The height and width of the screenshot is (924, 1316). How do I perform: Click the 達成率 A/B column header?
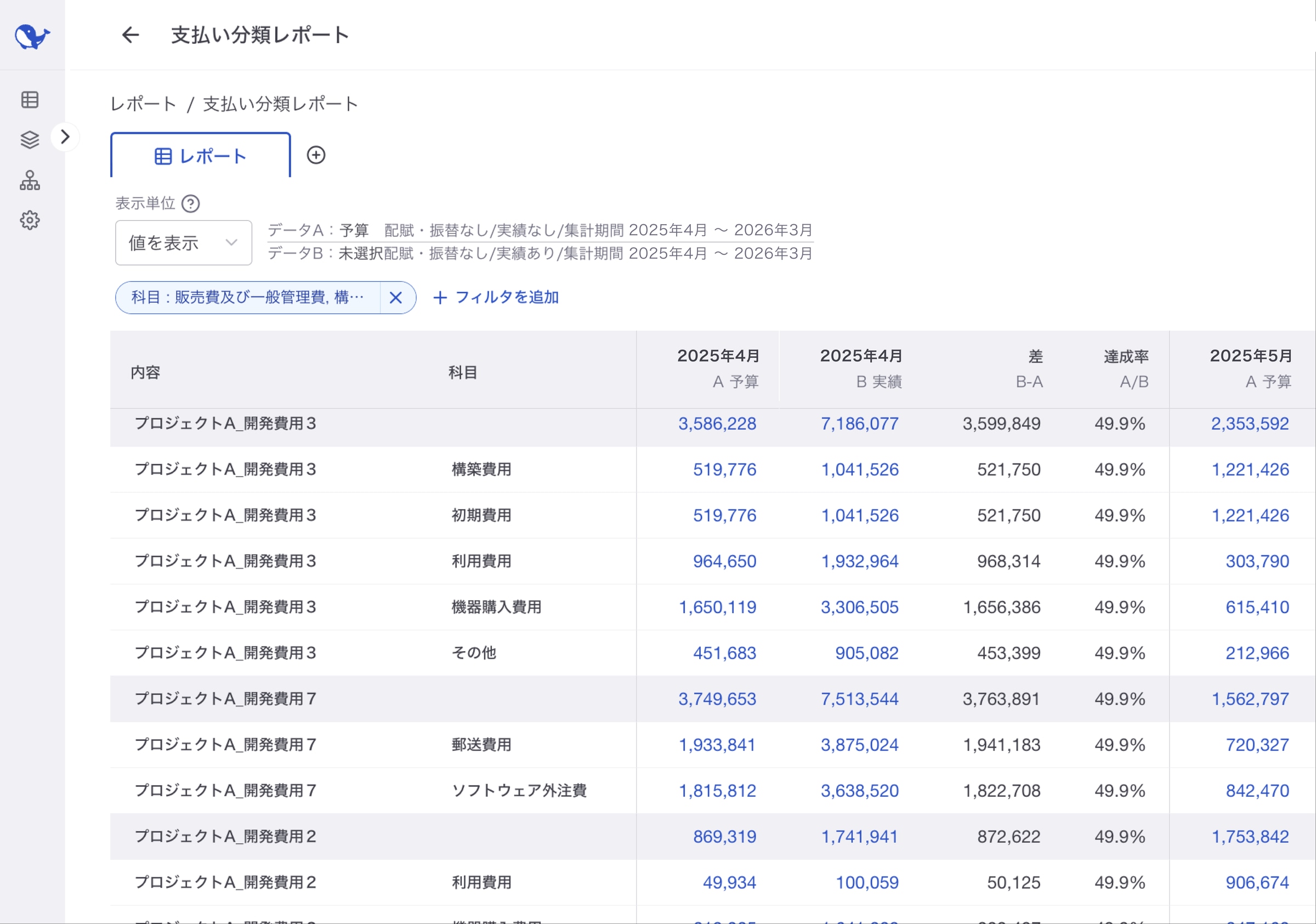pos(1126,368)
